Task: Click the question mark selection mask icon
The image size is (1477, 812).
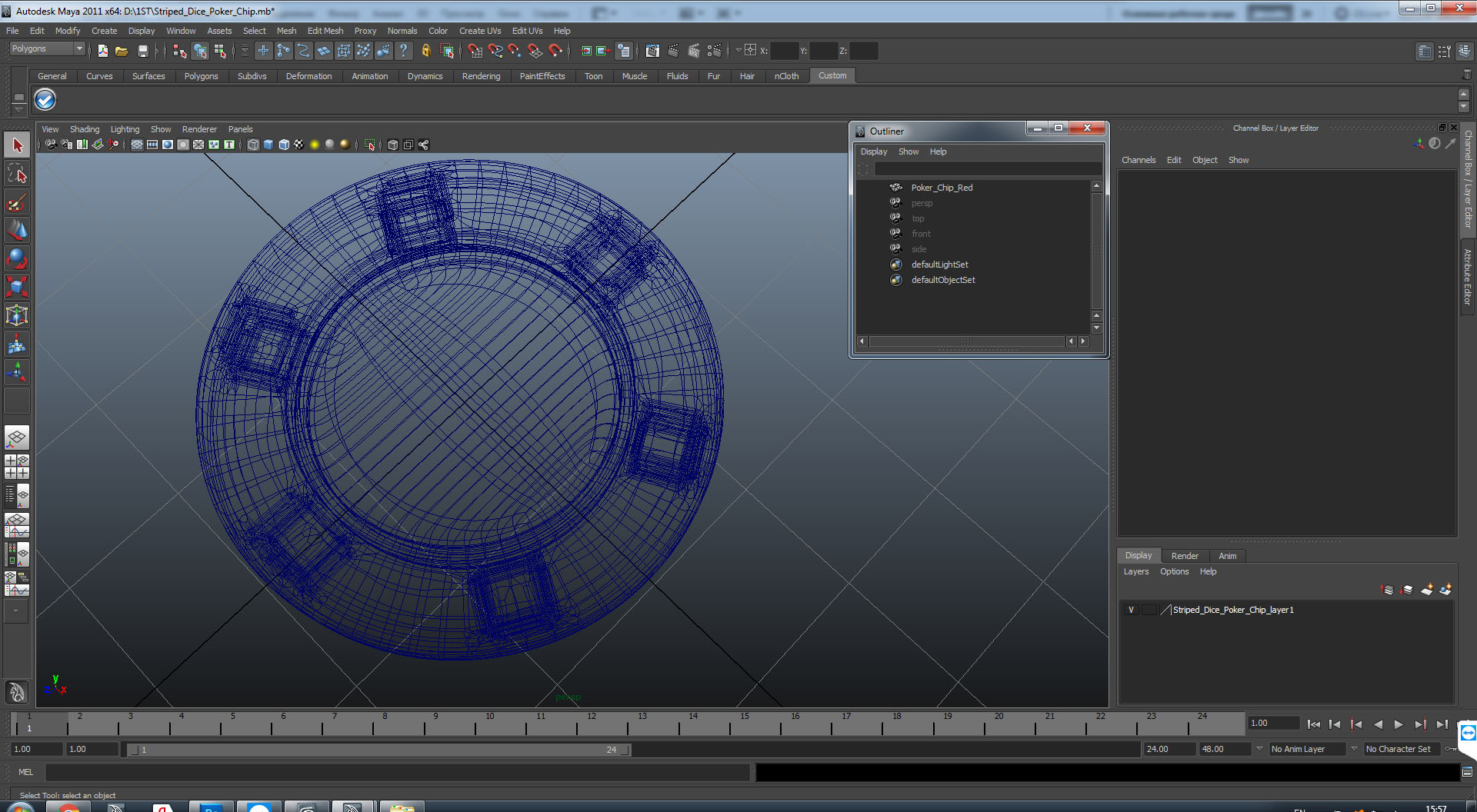Action: [x=403, y=51]
